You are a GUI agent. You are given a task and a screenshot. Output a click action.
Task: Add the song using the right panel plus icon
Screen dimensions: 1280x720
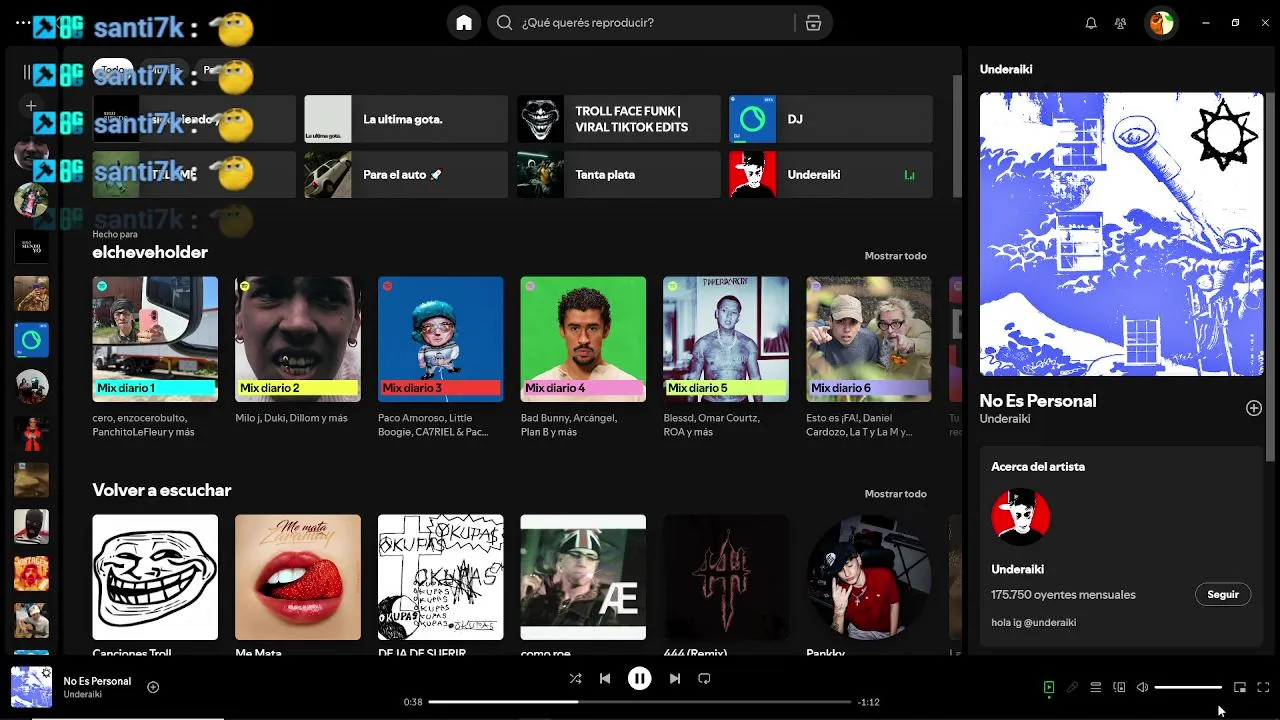click(x=1254, y=408)
